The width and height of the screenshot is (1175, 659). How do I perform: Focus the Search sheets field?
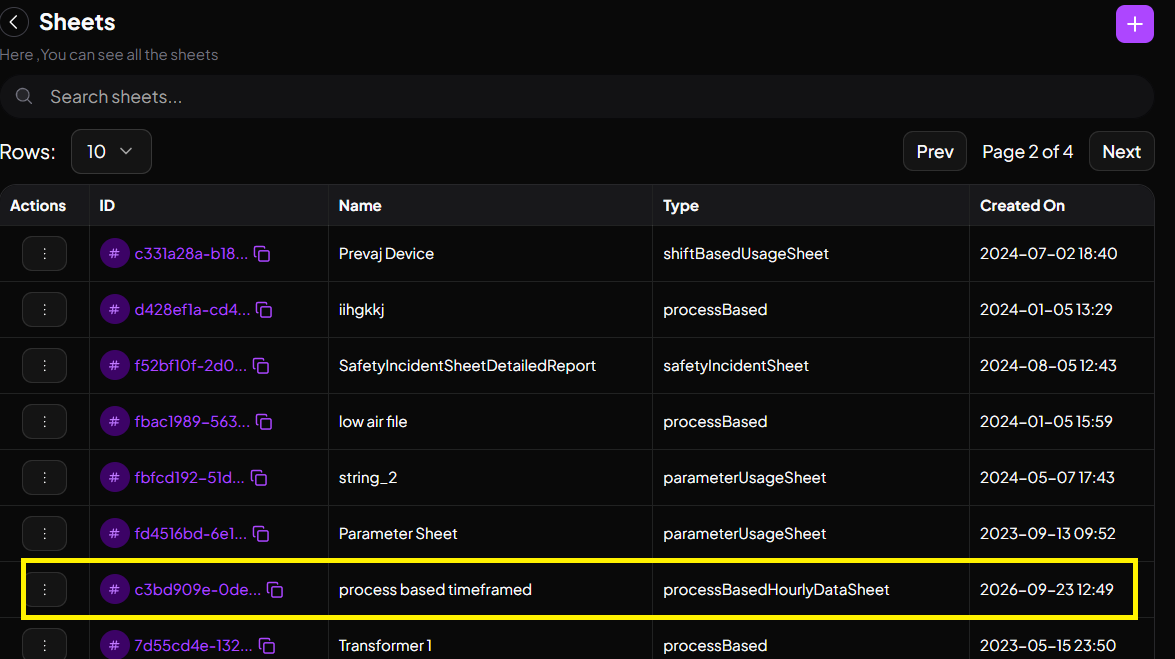click(x=577, y=97)
